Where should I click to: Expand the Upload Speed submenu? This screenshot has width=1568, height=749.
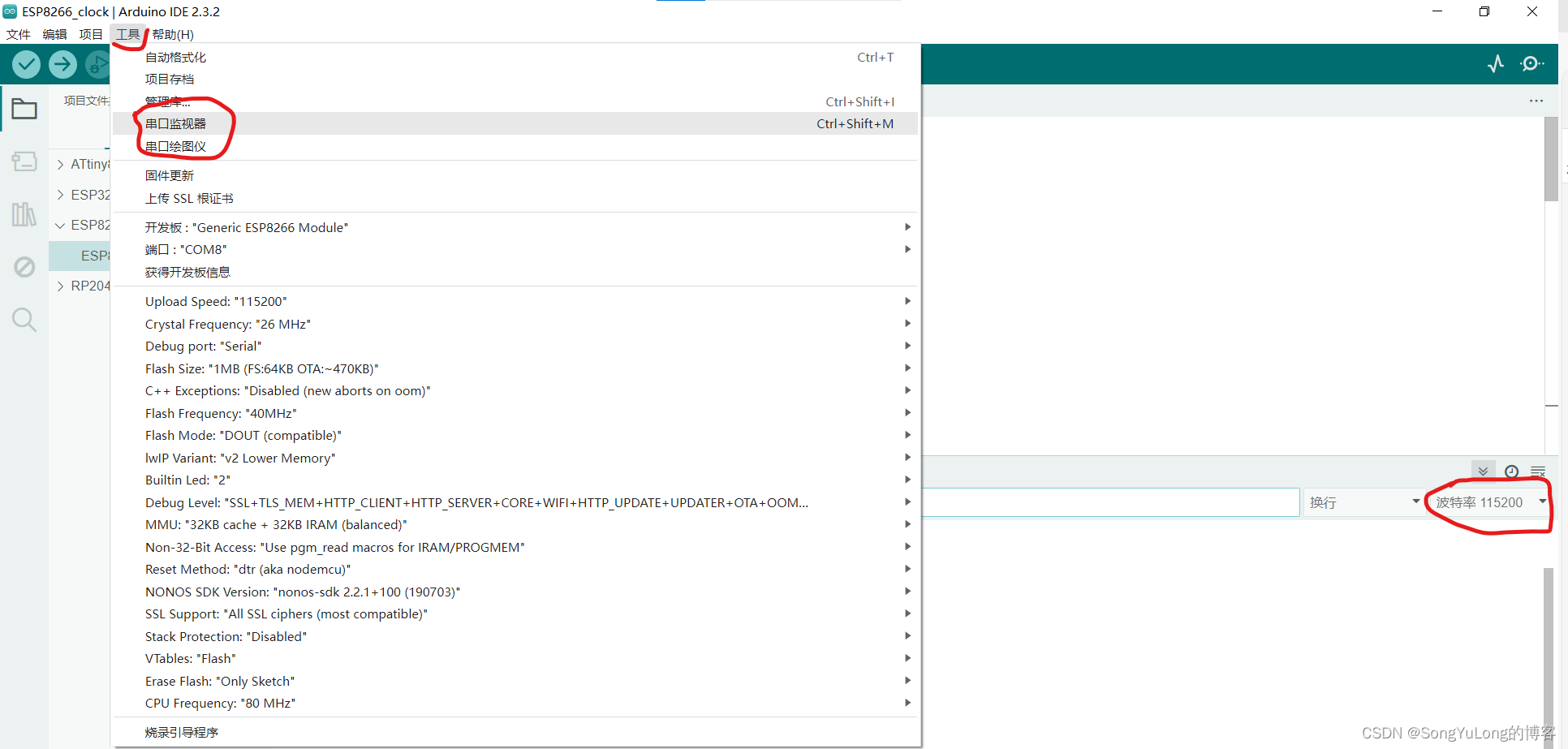tap(515, 301)
